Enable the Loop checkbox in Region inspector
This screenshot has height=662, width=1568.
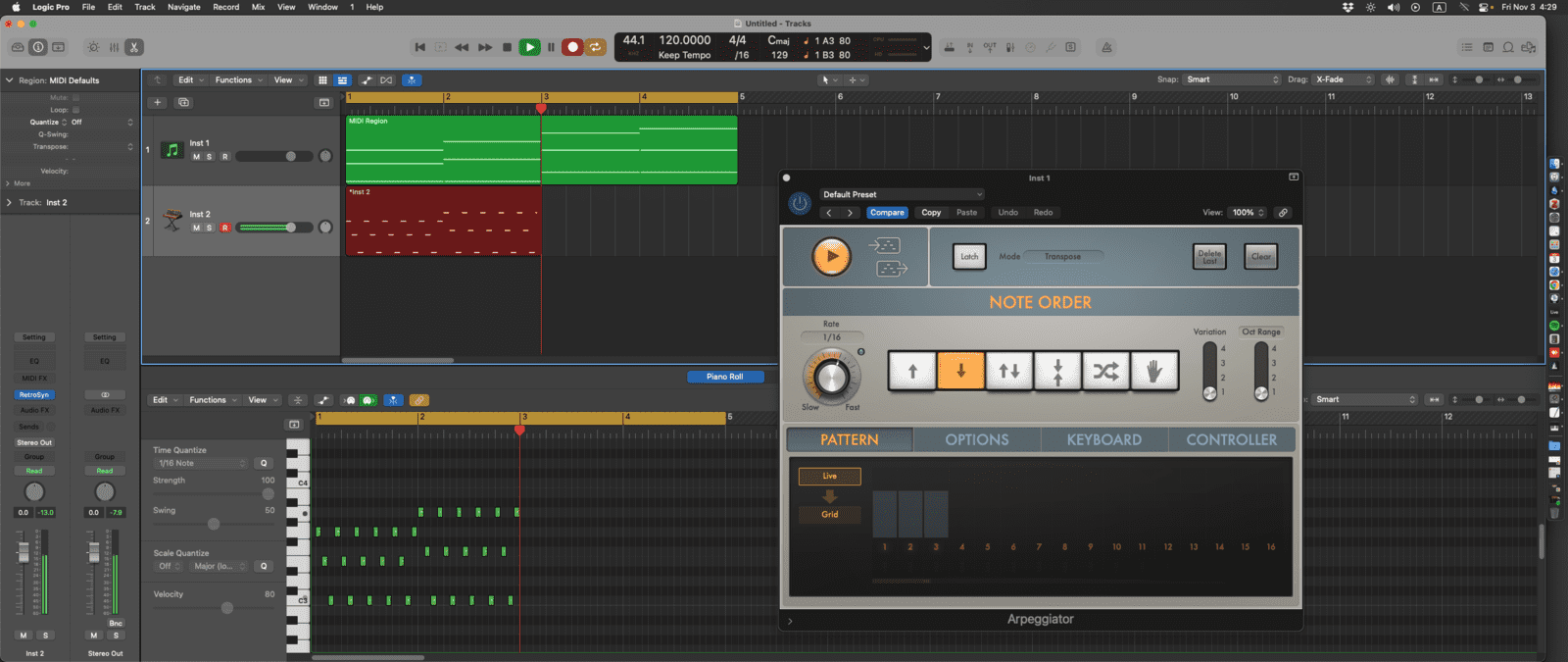[75, 110]
